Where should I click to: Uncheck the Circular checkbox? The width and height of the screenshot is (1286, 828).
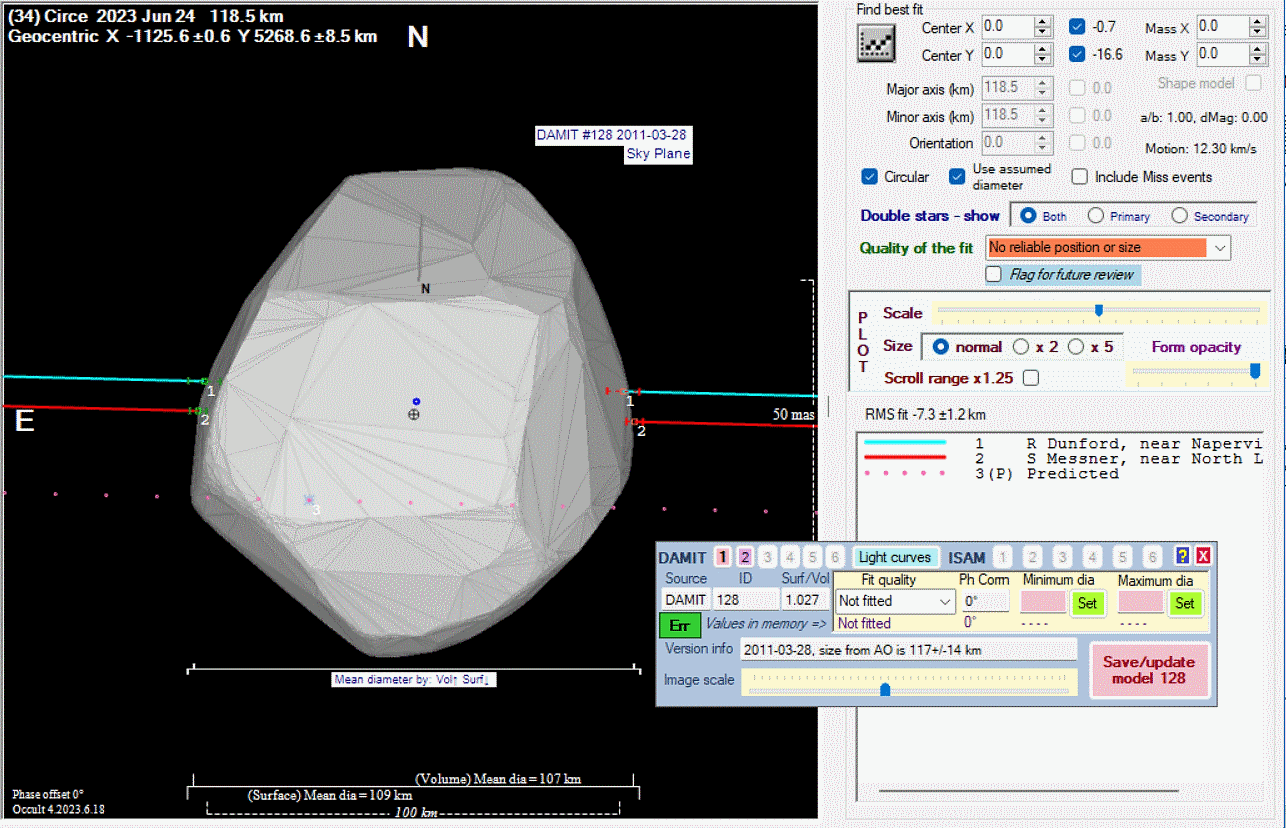click(x=870, y=177)
